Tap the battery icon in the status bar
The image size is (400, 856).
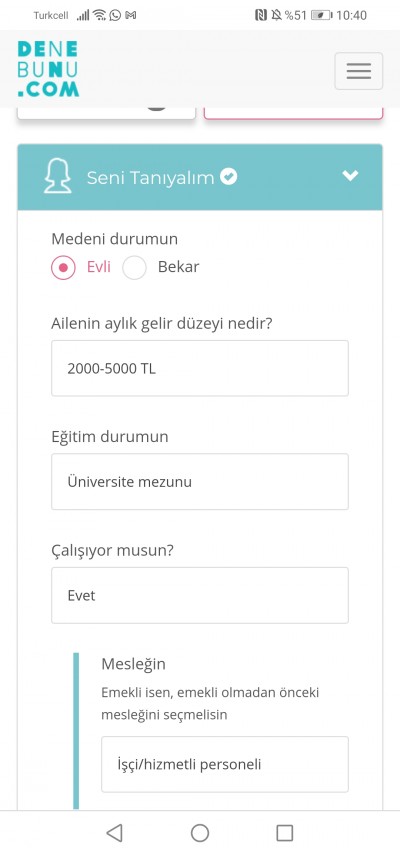coord(321,15)
